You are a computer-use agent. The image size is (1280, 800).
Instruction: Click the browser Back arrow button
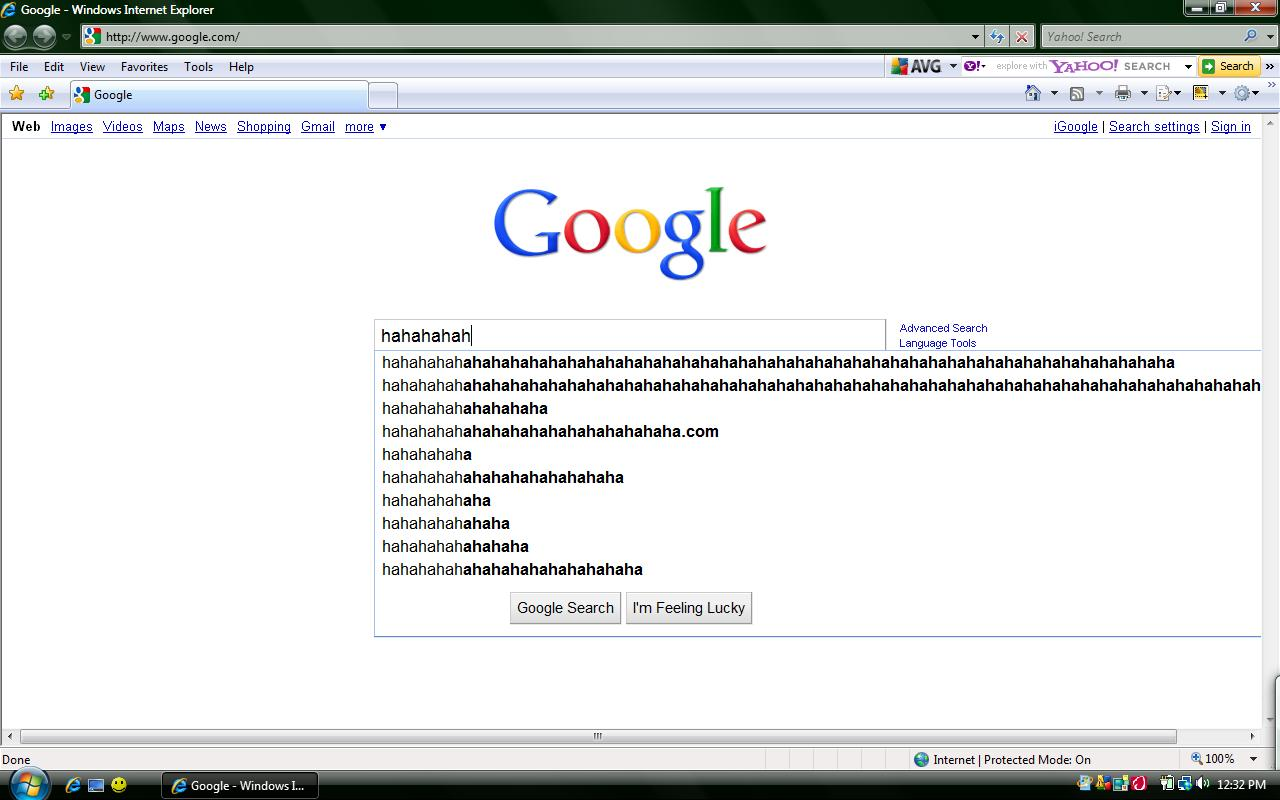click(x=16, y=37)
